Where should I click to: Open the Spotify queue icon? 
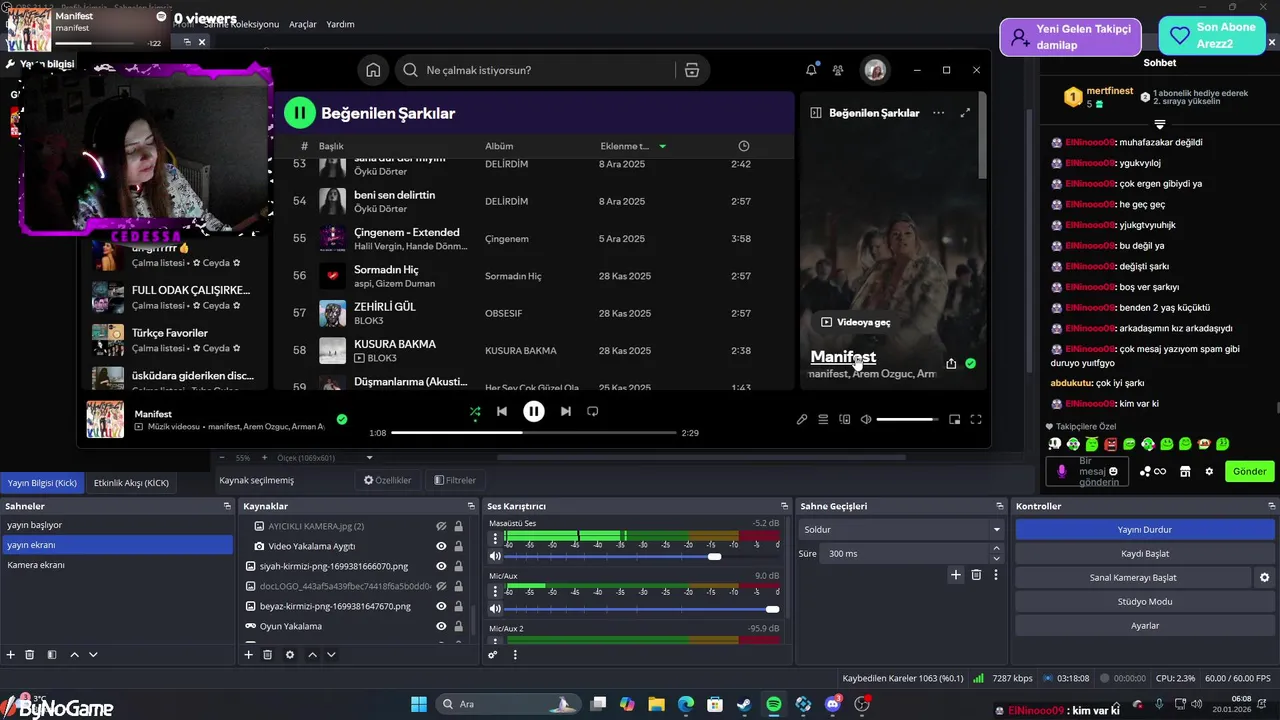(x=823, y=419)
